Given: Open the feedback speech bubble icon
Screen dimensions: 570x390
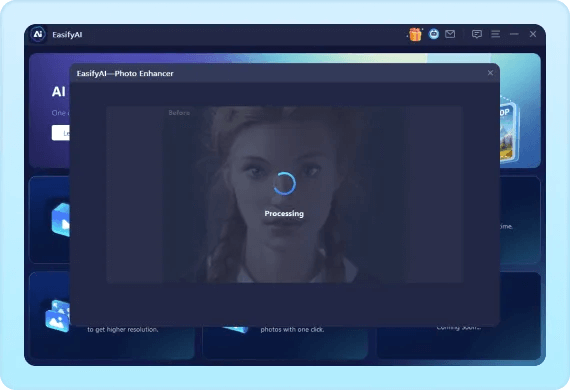Looking at the screenshot, I should [477, 34].
